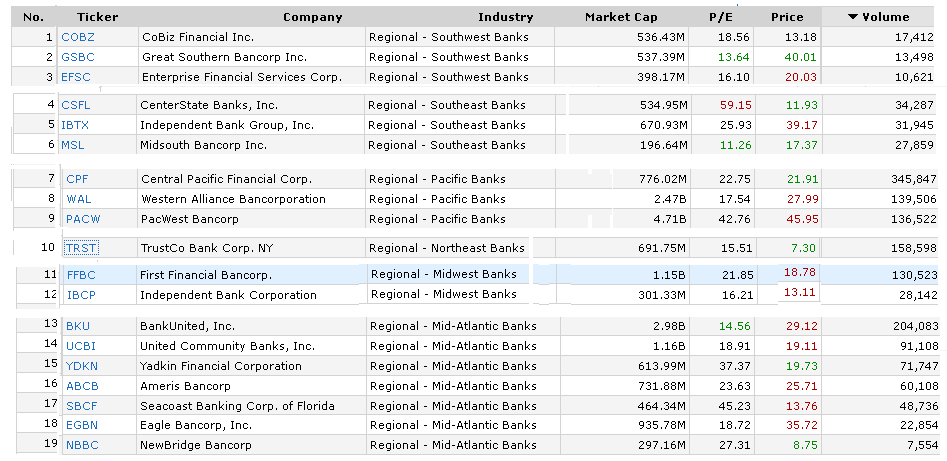Open the CSFL ticker link
This screenshot has height=461, width=947.
coord(75,105)
